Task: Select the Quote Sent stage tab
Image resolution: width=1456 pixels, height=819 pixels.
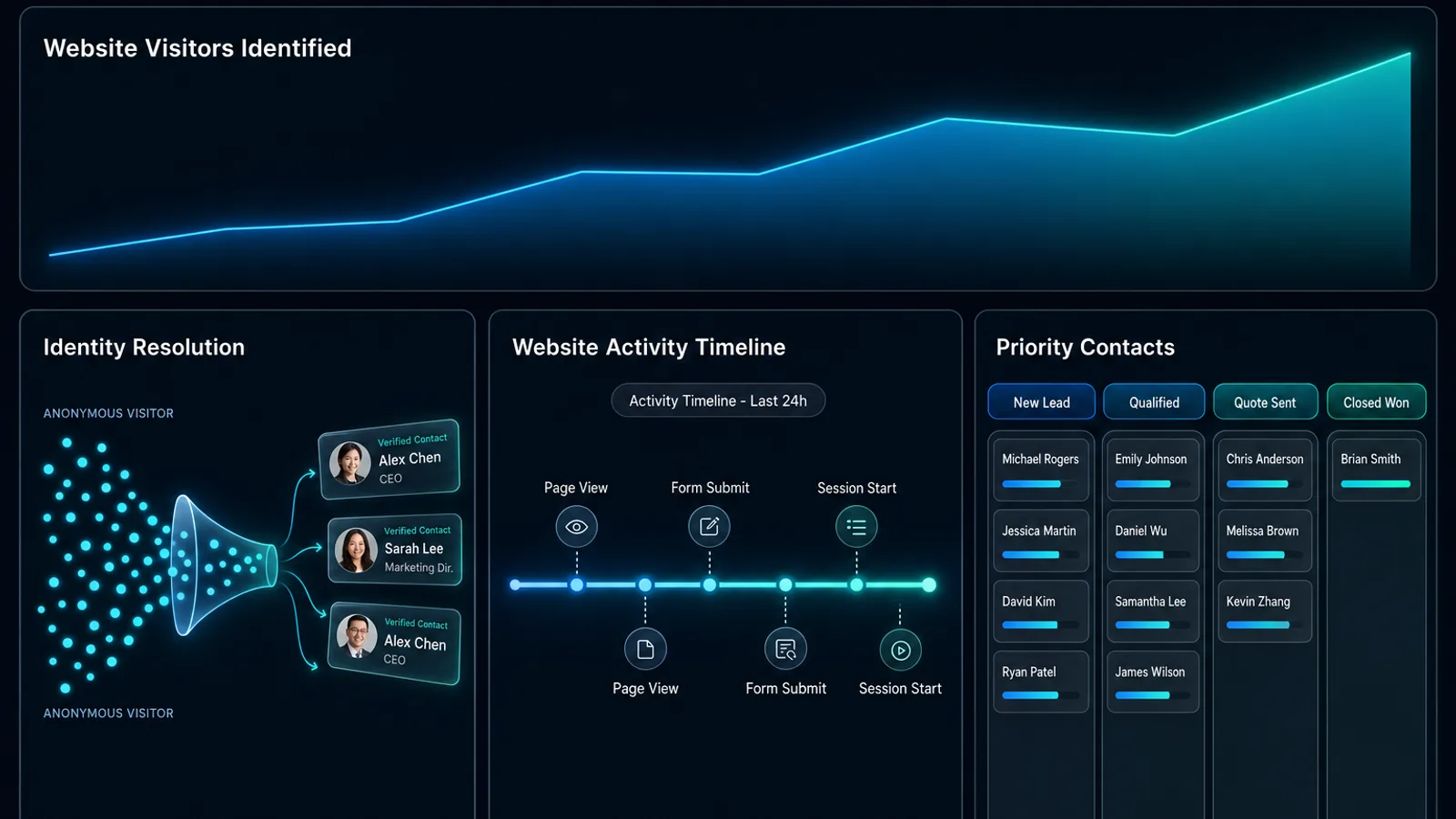Action: tap(1265, 402)
